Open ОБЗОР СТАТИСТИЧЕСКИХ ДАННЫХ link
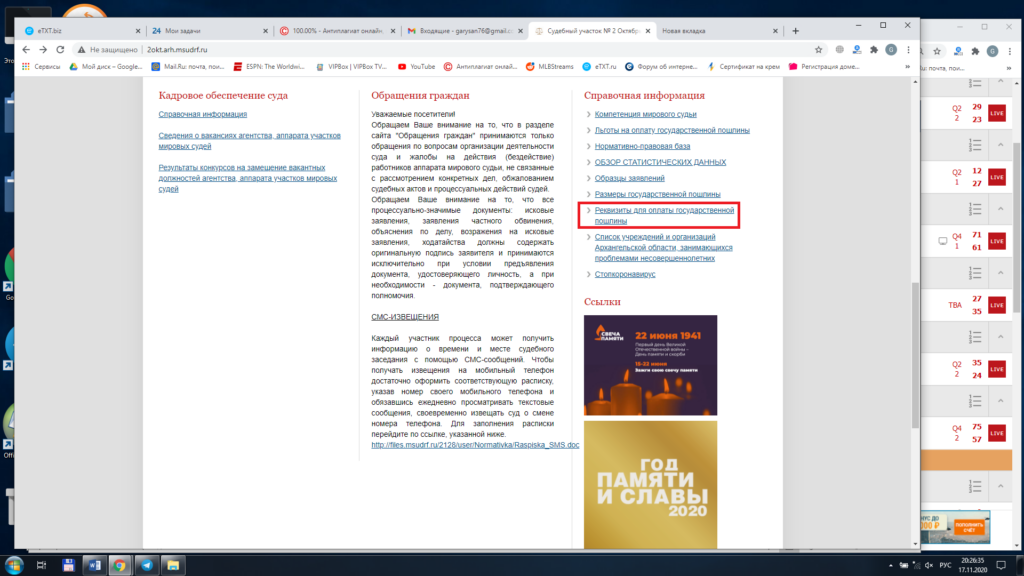 660,162
